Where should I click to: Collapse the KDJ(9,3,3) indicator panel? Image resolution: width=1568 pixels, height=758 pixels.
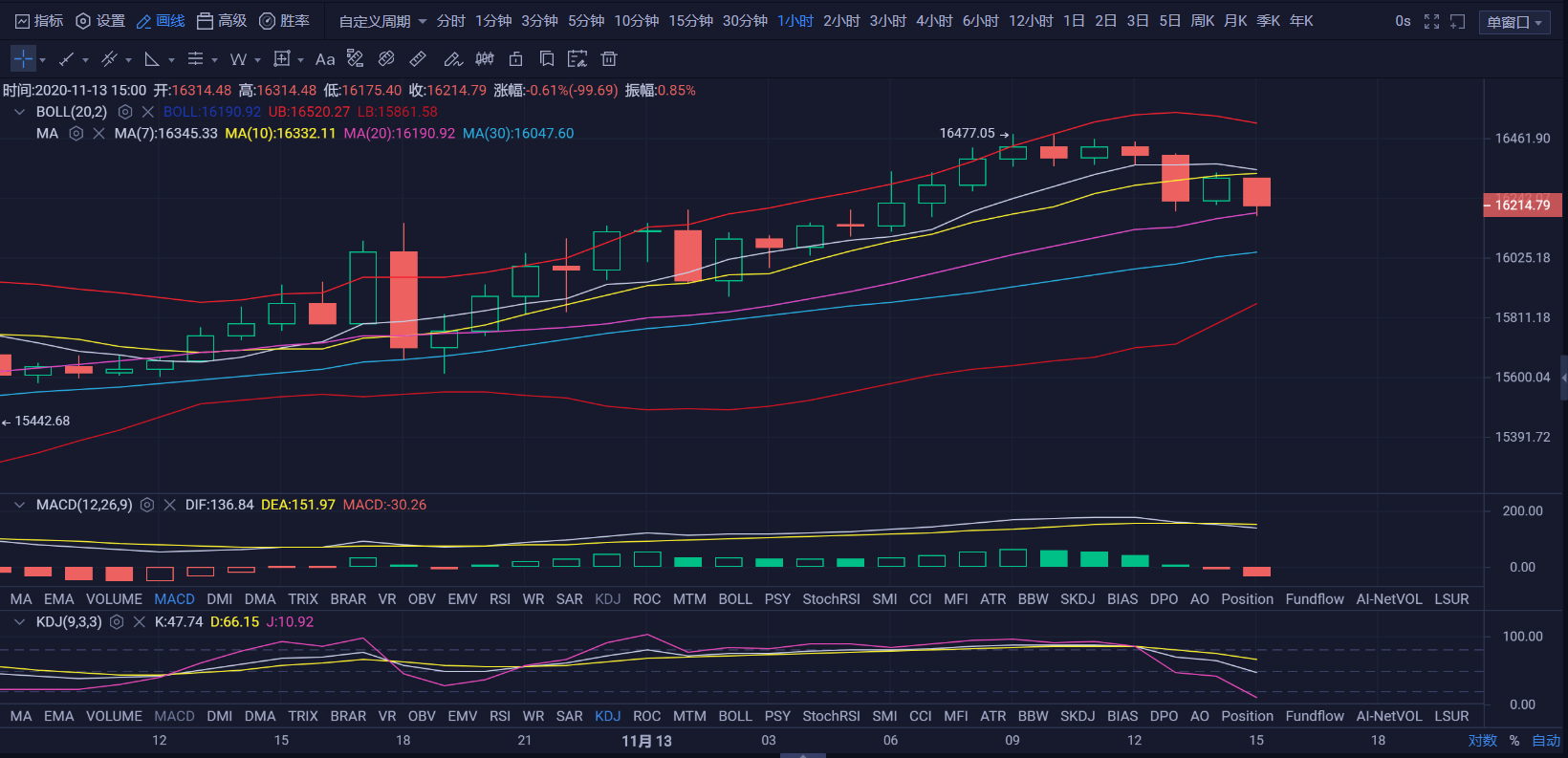point(19,622)
